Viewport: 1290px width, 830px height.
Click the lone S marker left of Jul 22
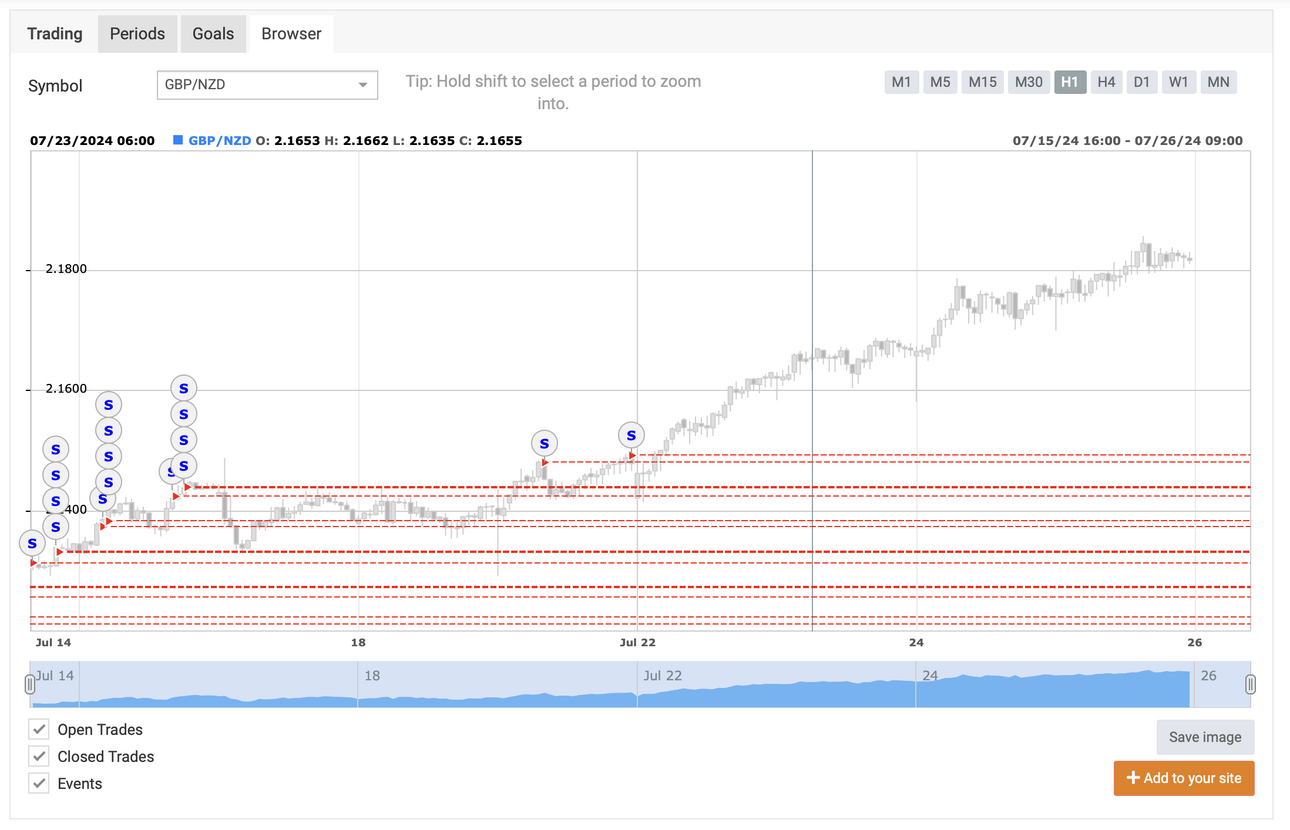point(544,443)
